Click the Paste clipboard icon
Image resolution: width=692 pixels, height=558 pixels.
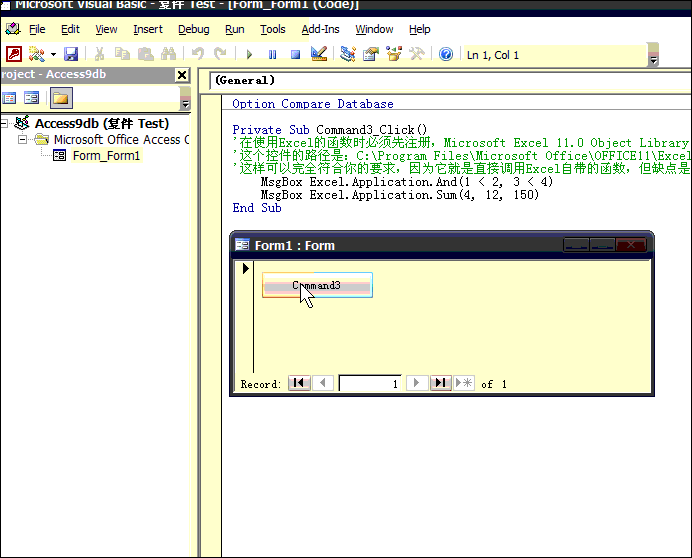click(x=146, y=54)
